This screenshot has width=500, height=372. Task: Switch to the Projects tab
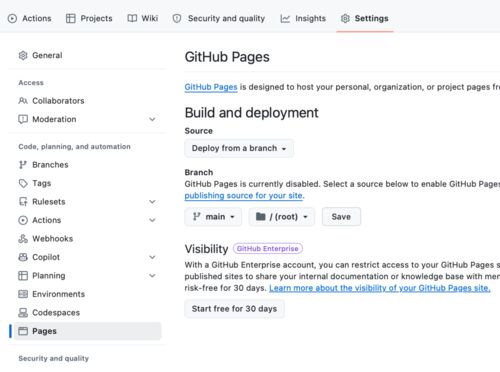89,19
